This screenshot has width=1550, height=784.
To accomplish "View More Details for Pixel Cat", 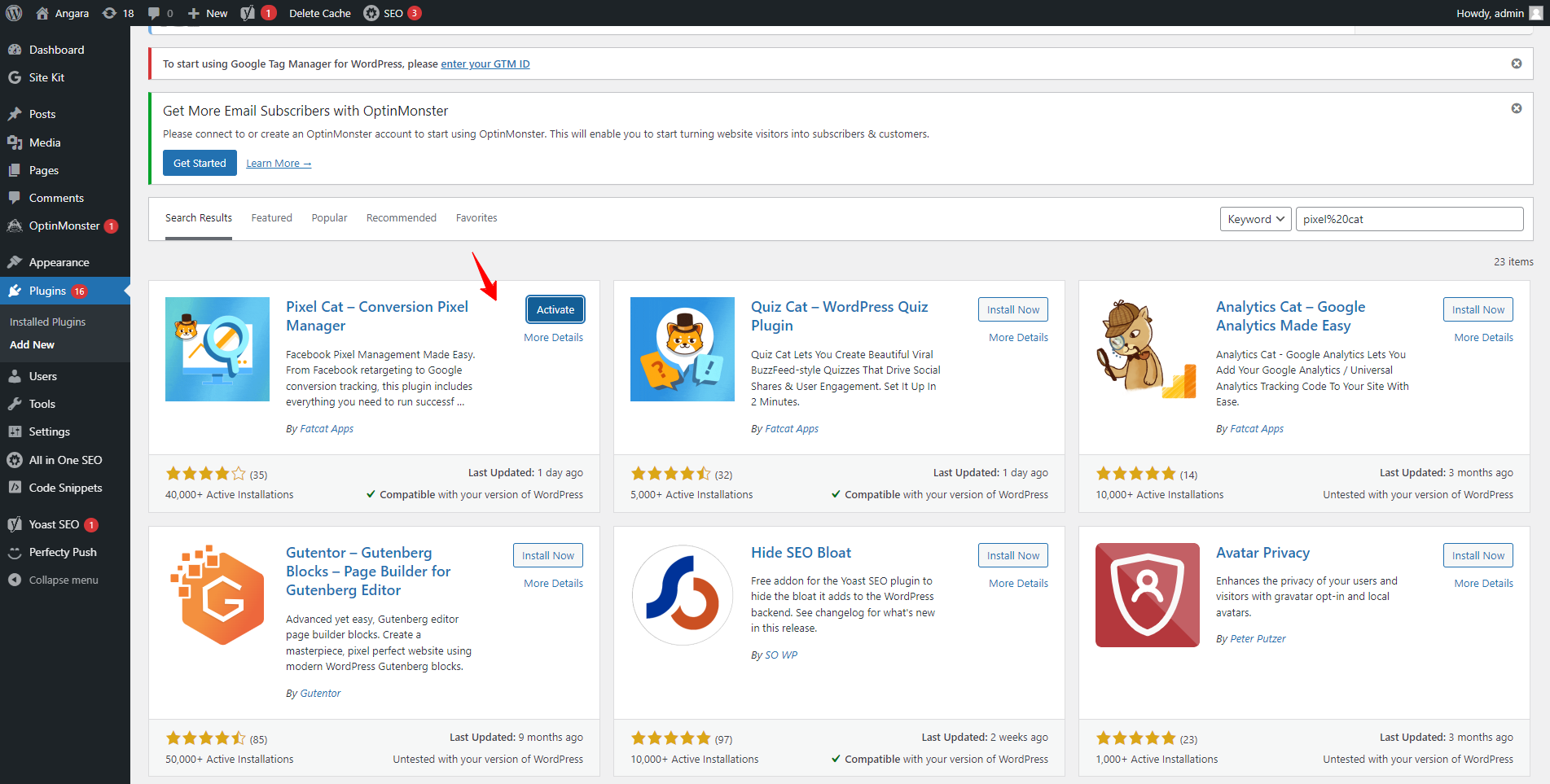I will [x=553, y=337].
